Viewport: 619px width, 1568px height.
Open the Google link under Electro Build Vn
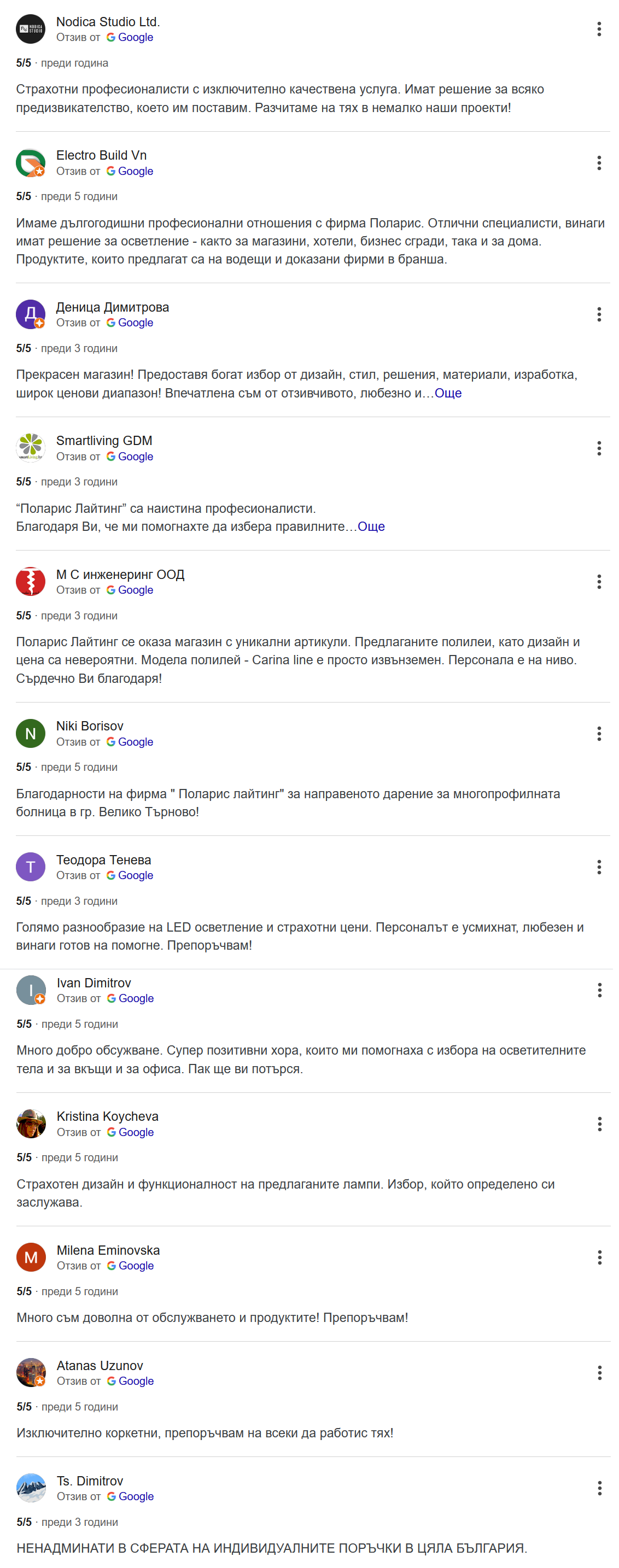coord(136,171)
